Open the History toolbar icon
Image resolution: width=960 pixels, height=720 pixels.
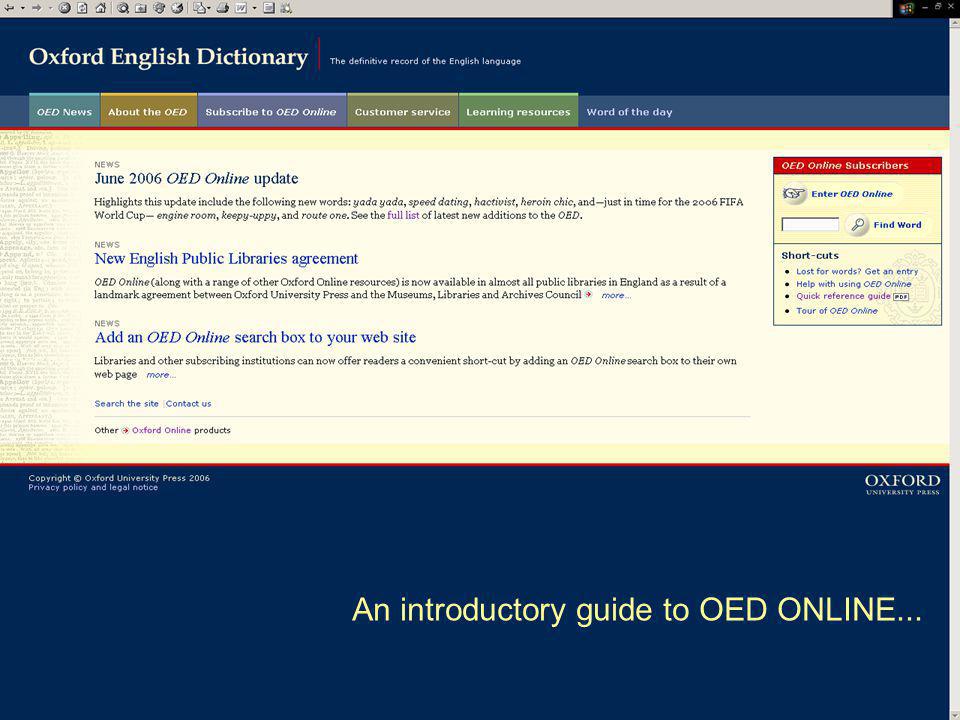tap(177, 8)
